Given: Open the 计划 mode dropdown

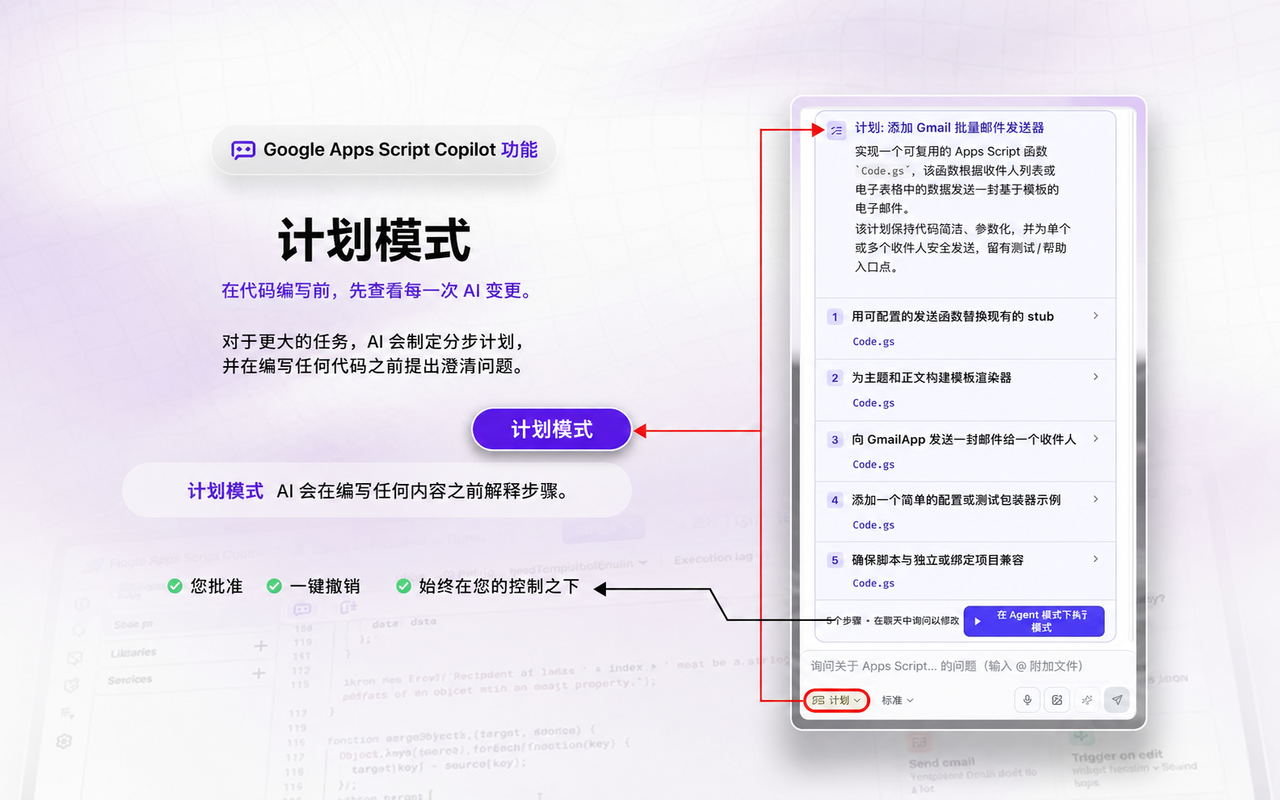Looking at the screenshot, I should click(x=836, y=700).
